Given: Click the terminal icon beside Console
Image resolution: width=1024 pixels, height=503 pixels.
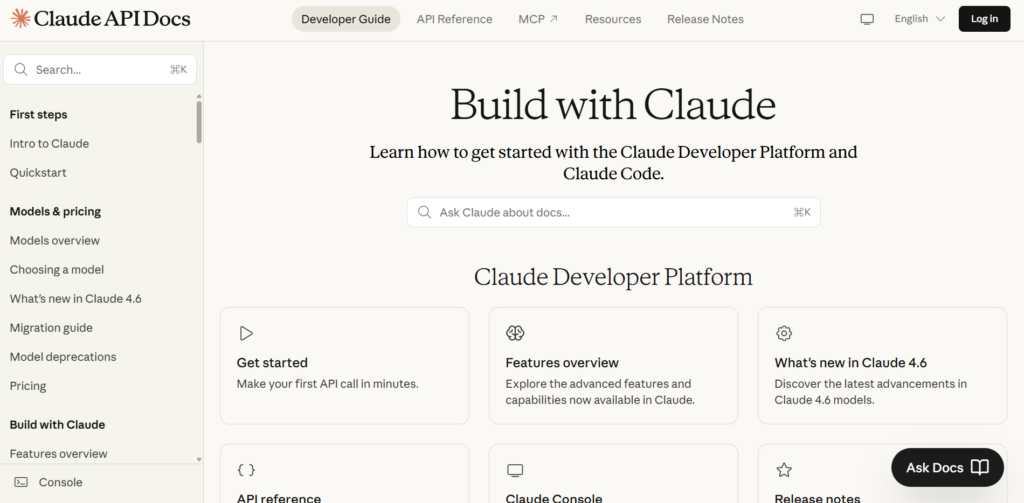Looking at the screenshot, I should click(x=21, y=482).
